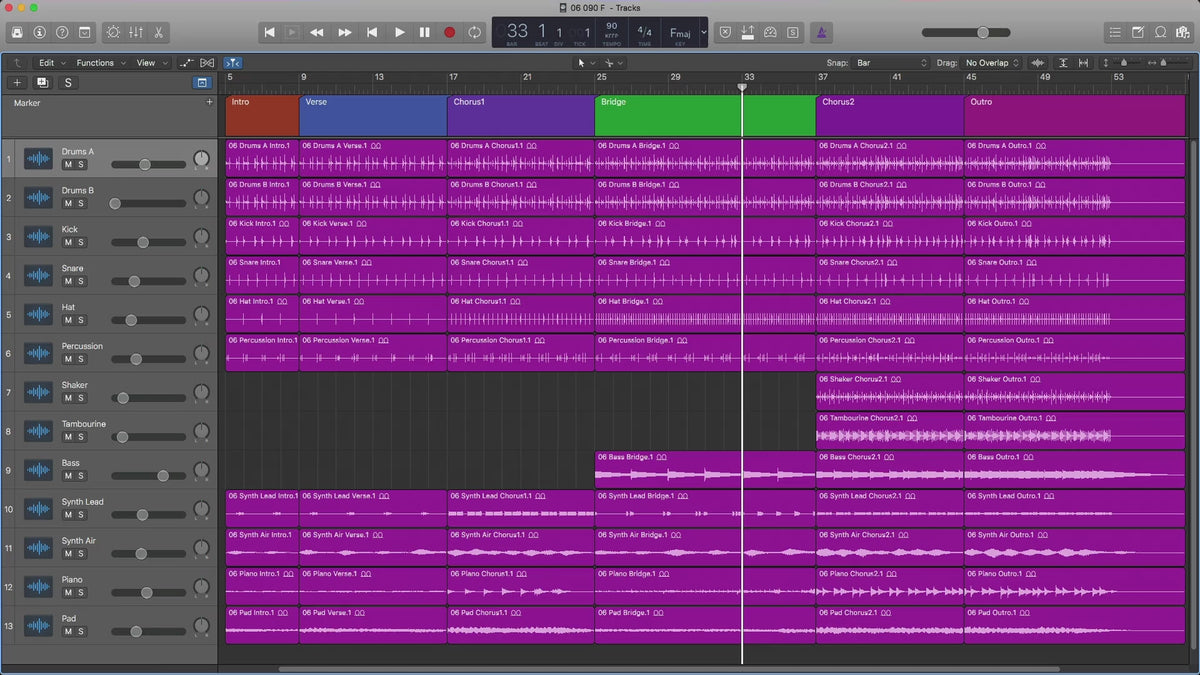
Task: Mute the Kick track
Action: coord(68,242)
